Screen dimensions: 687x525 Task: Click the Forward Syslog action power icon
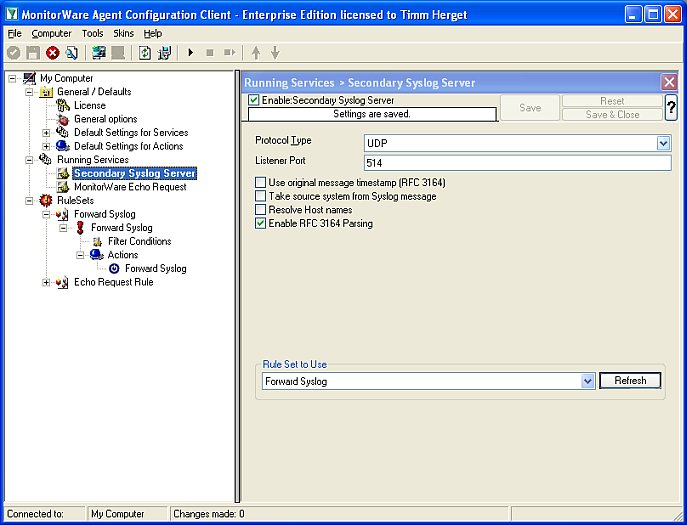pos(114,269)
